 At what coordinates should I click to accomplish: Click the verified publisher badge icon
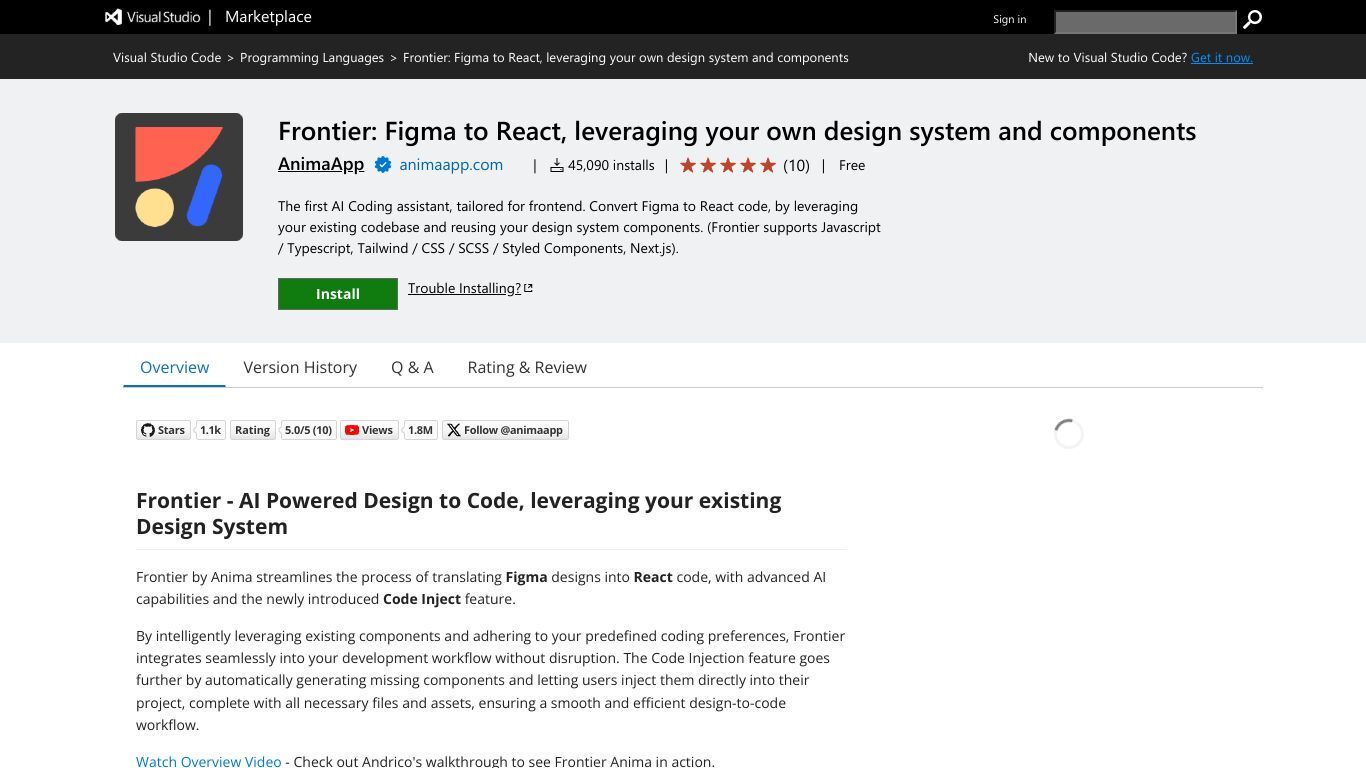click(x=382, y=165)
